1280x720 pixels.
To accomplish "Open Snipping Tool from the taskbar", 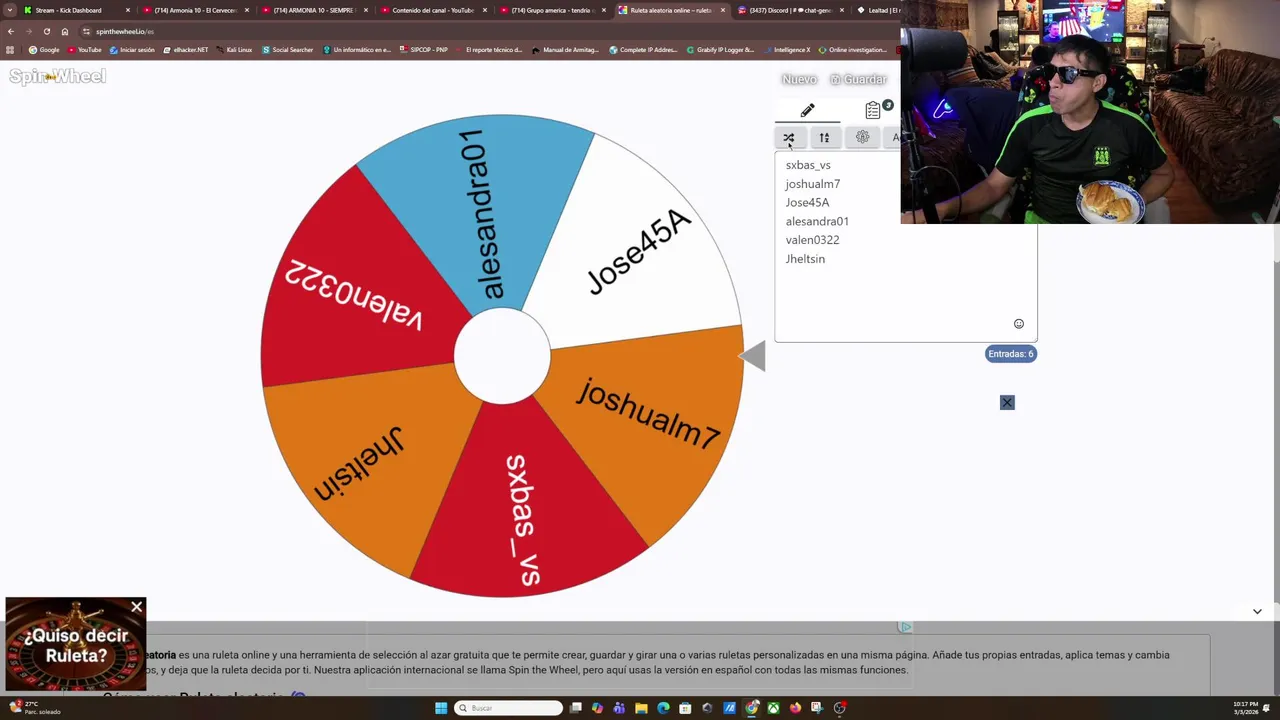I will pyautogui.click(x=817, y=708).
